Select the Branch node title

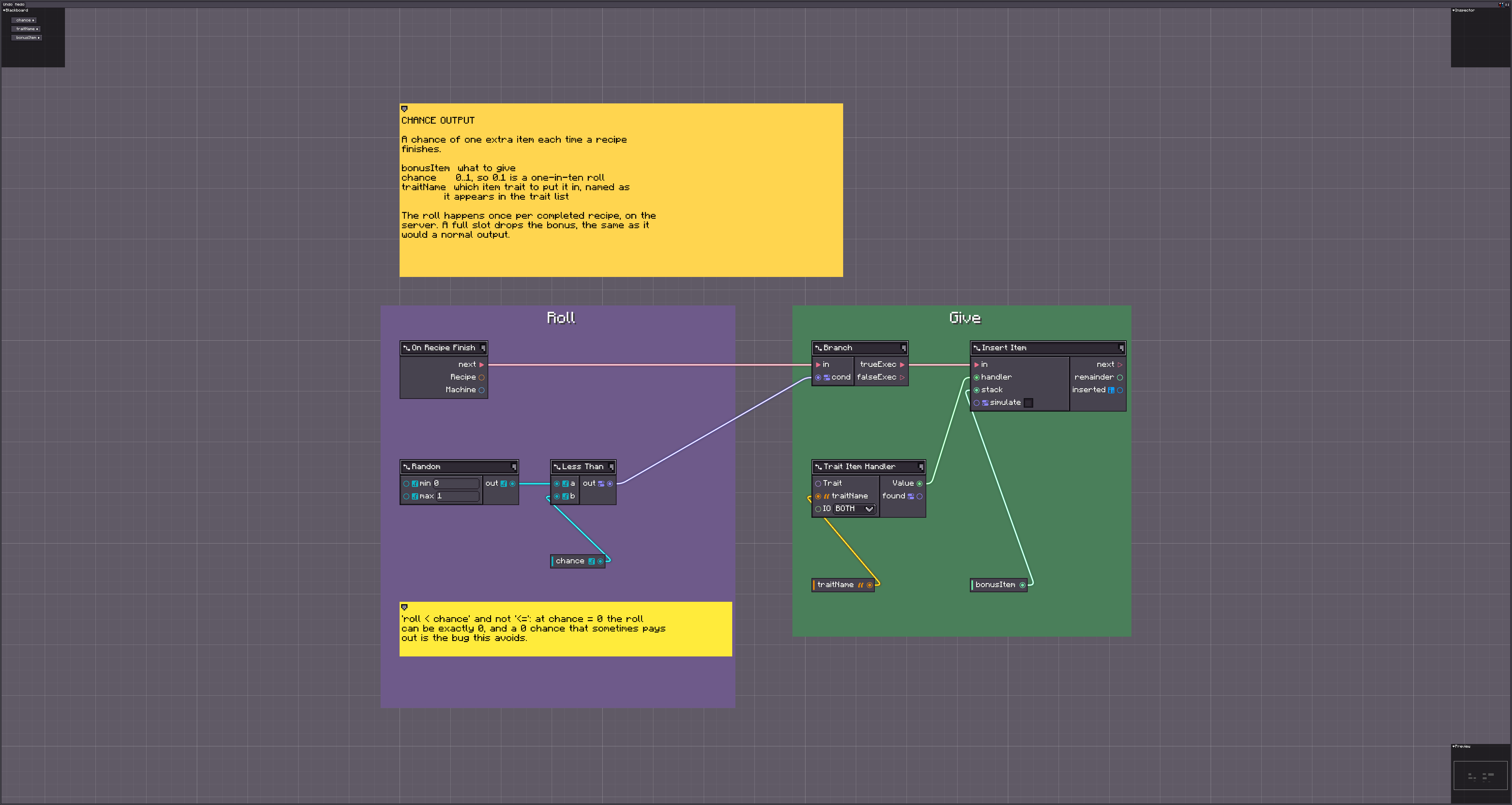(x=838, y=348)
